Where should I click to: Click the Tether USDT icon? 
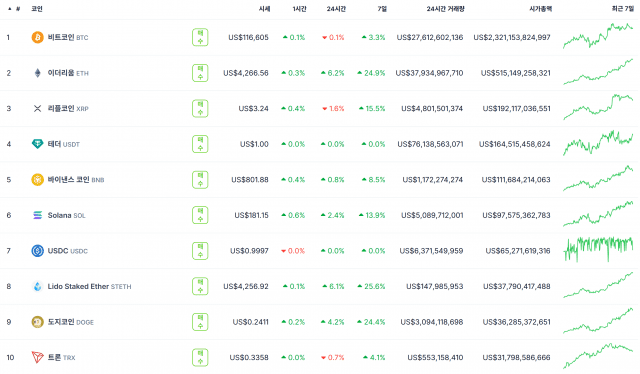pos(38,144)
